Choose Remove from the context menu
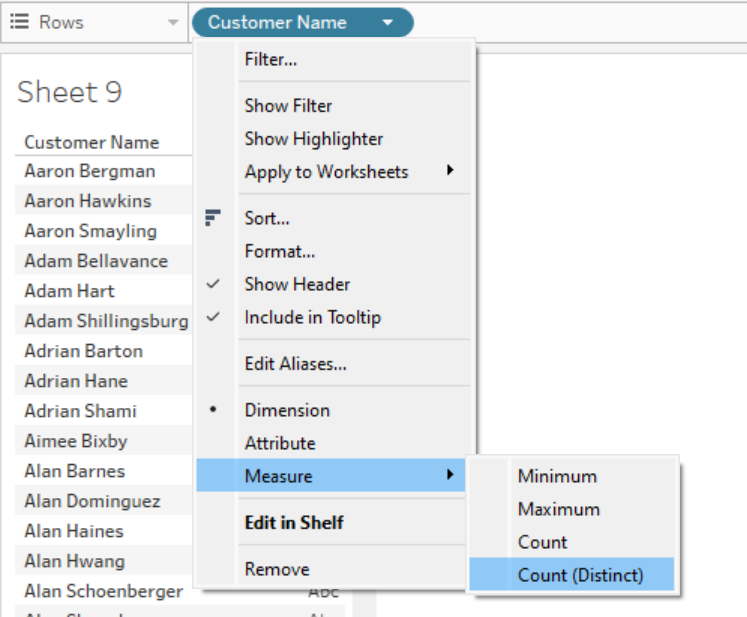This screenshot has height=617, width=747. [277, 569]
